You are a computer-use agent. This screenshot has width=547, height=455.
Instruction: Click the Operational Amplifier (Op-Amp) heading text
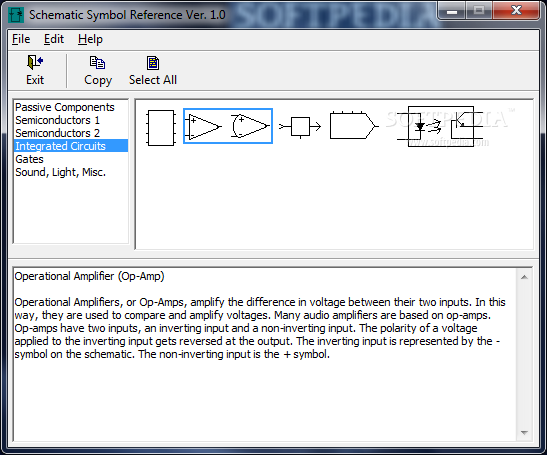(x=89, y=276)
